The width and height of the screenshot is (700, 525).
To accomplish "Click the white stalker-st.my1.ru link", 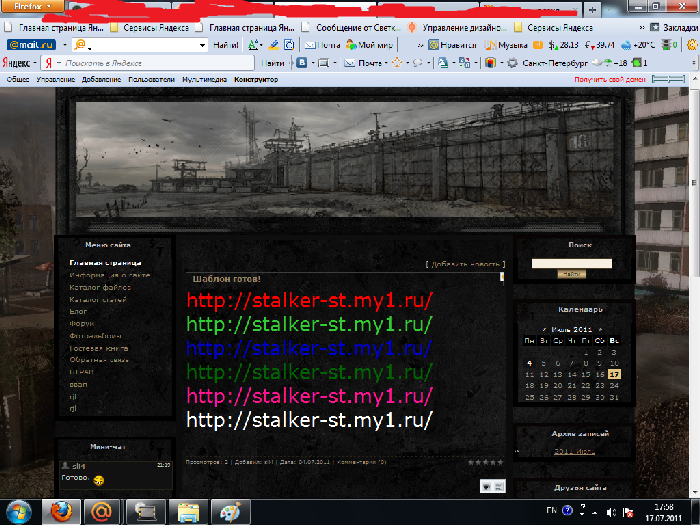I will (309, 420).
